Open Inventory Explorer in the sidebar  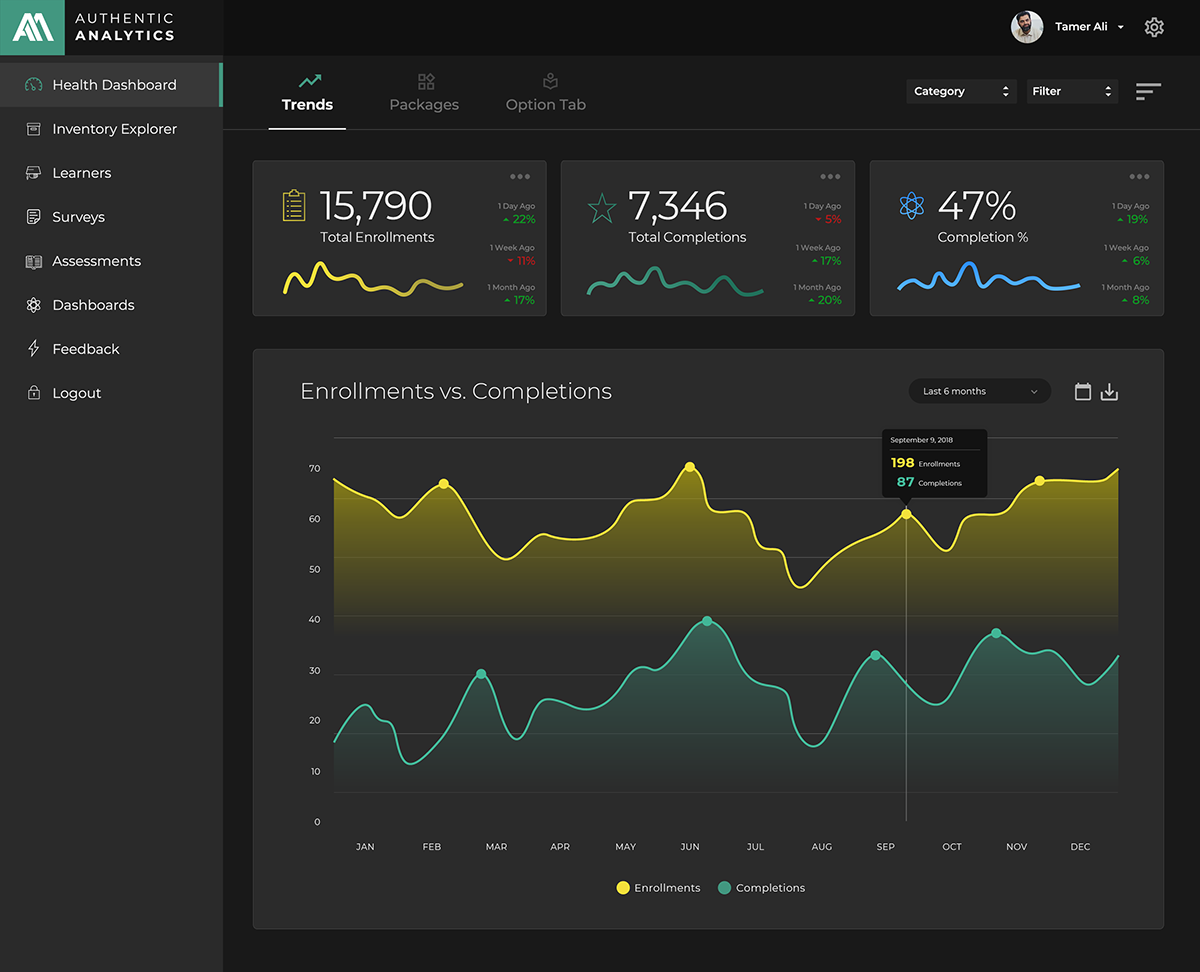[113, 129]
